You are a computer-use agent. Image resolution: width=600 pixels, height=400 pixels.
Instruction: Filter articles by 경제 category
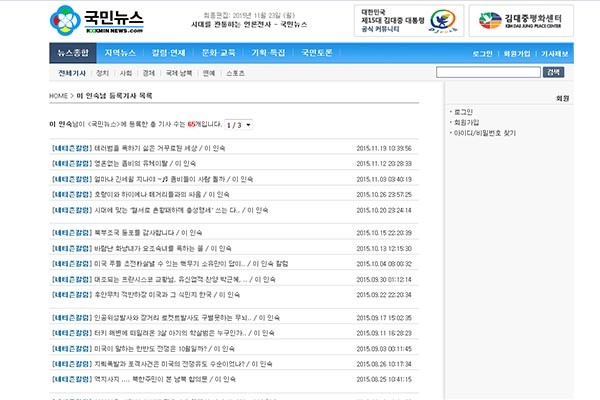148,73
